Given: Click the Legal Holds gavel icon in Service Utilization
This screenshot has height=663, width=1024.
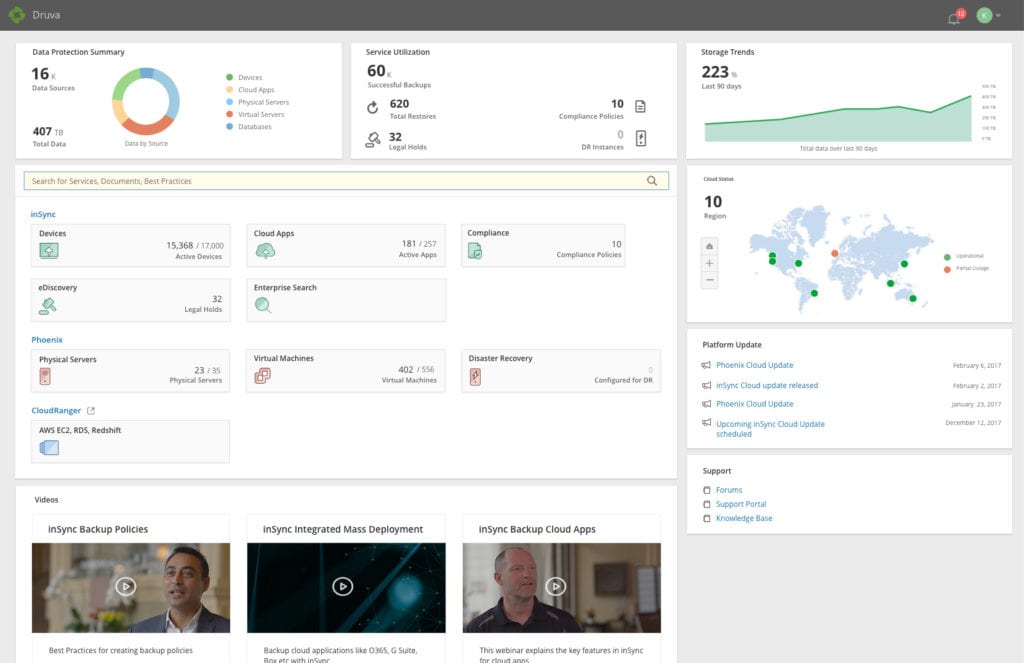Looking at the screenshot, I should coord(373,139).
